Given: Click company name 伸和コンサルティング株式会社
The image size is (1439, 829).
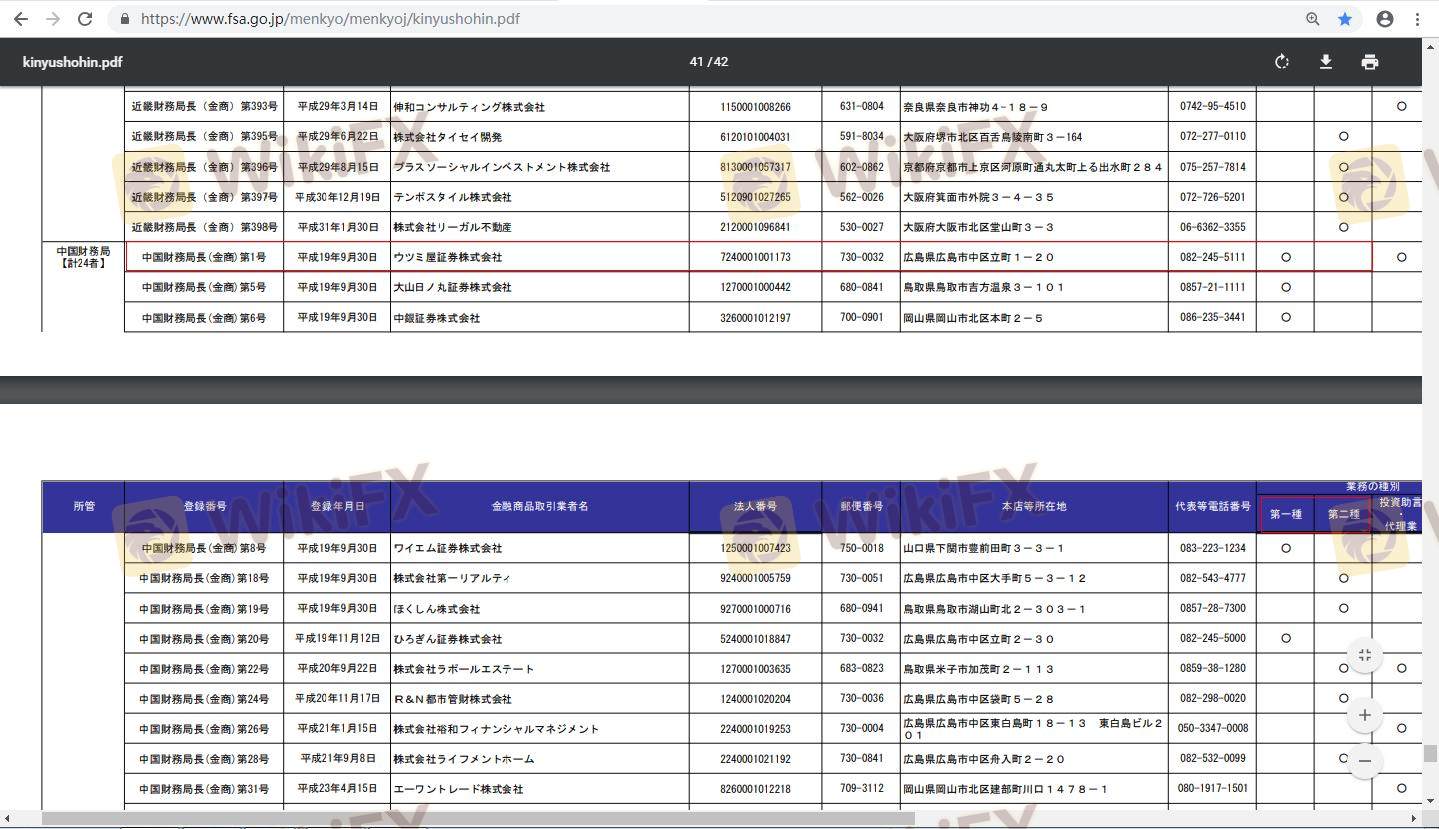Looking at the screenshot, I should (469, 107).
